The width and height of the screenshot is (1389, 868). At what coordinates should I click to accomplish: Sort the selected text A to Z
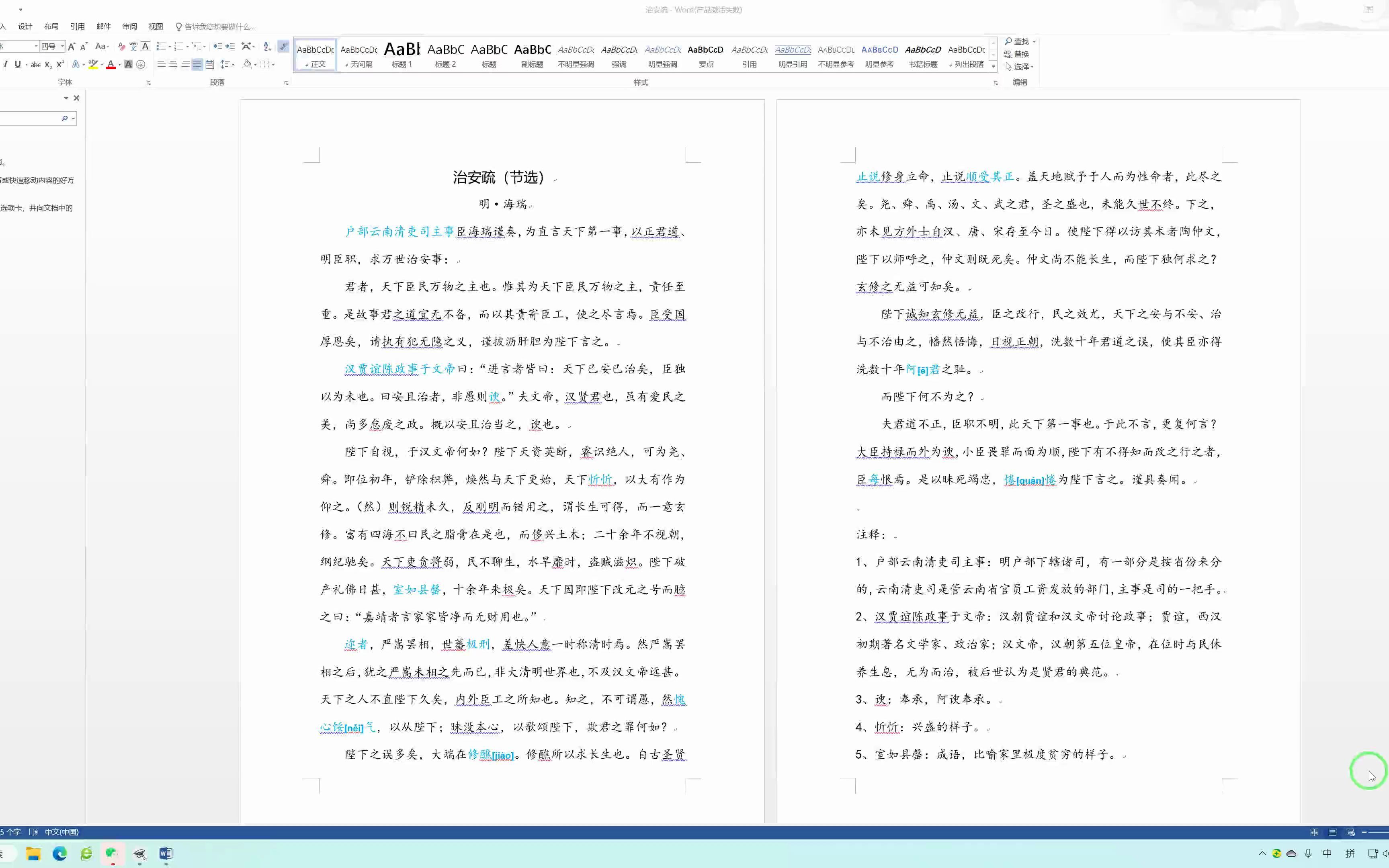click(x=267, y=46)
